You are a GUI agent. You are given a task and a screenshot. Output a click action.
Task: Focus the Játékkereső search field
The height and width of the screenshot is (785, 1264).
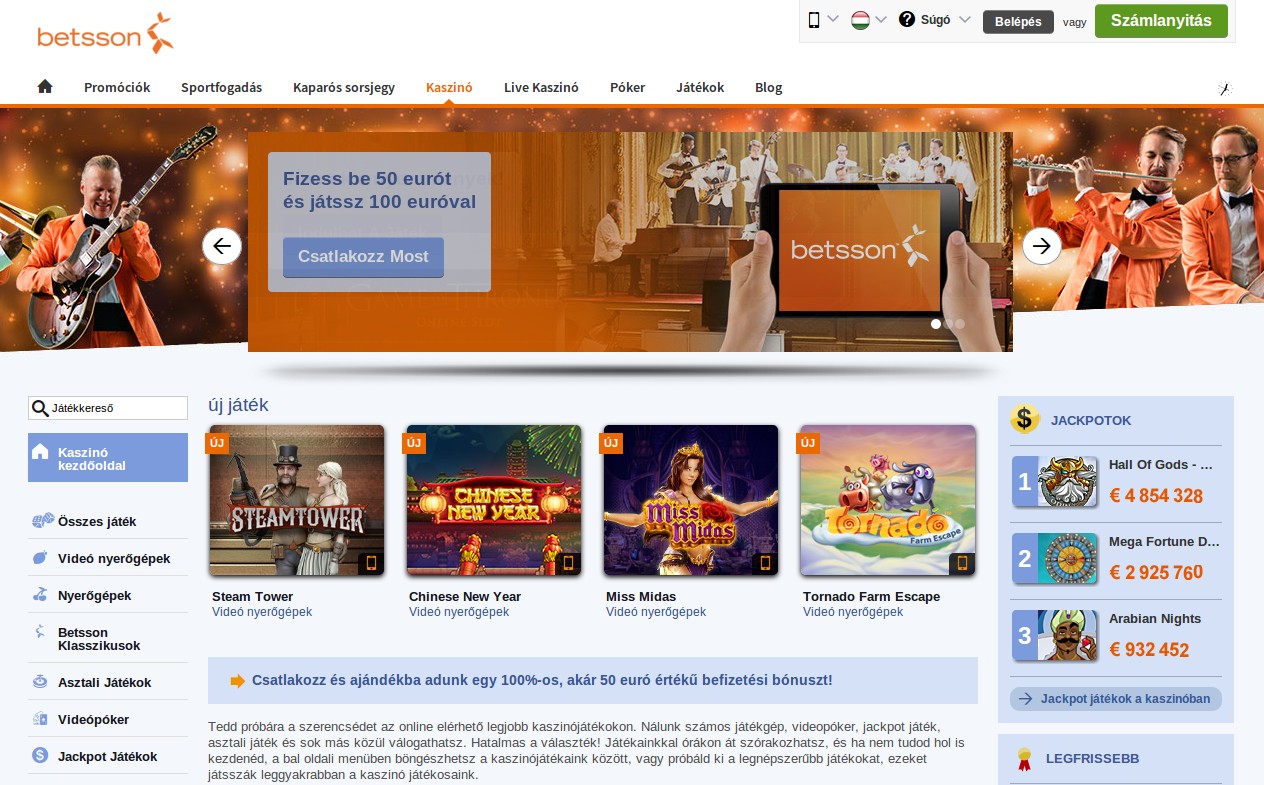108,408
